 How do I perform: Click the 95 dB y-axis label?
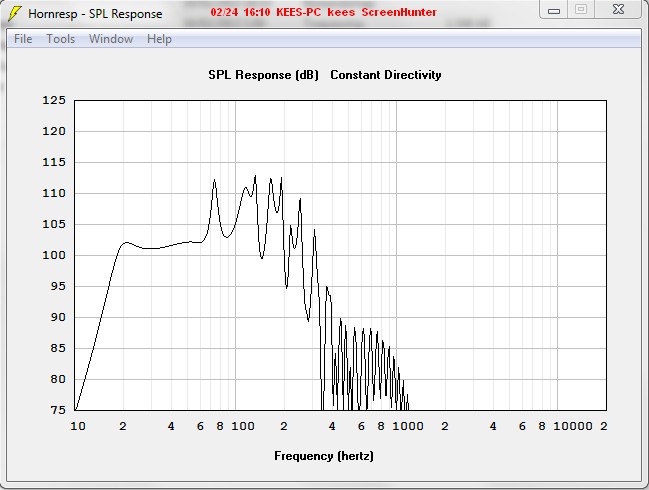click(58, 286)
